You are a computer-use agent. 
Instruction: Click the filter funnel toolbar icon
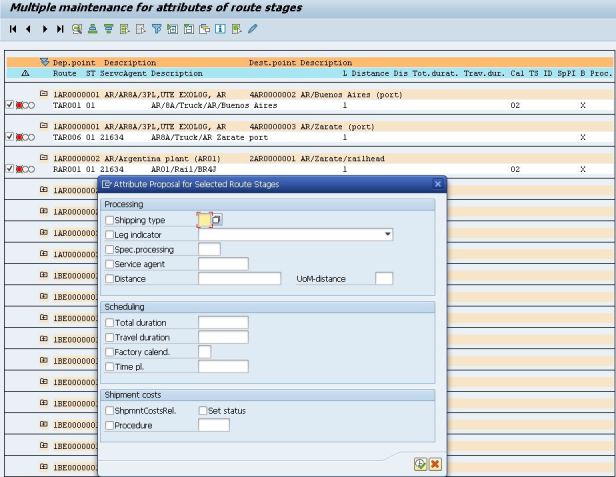click(157, 29)
